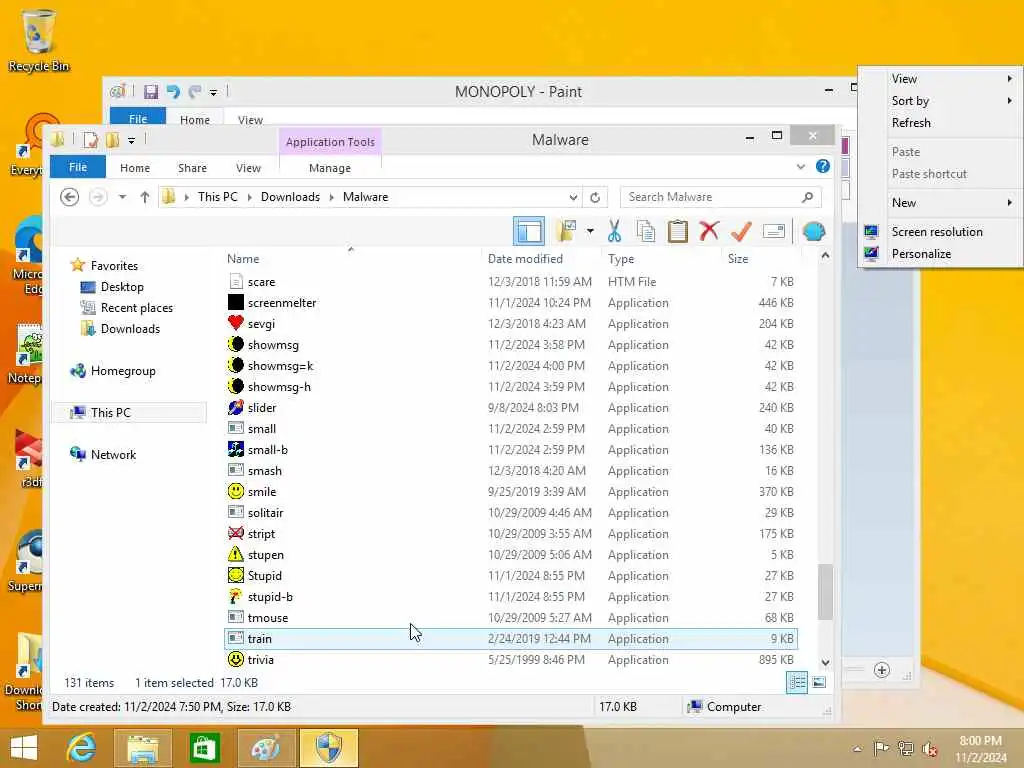Image resolution: width=1024 pixels, height=768 pixels.
Task: Select Homegroup in the navigation pane
Action: click(123, 371)
